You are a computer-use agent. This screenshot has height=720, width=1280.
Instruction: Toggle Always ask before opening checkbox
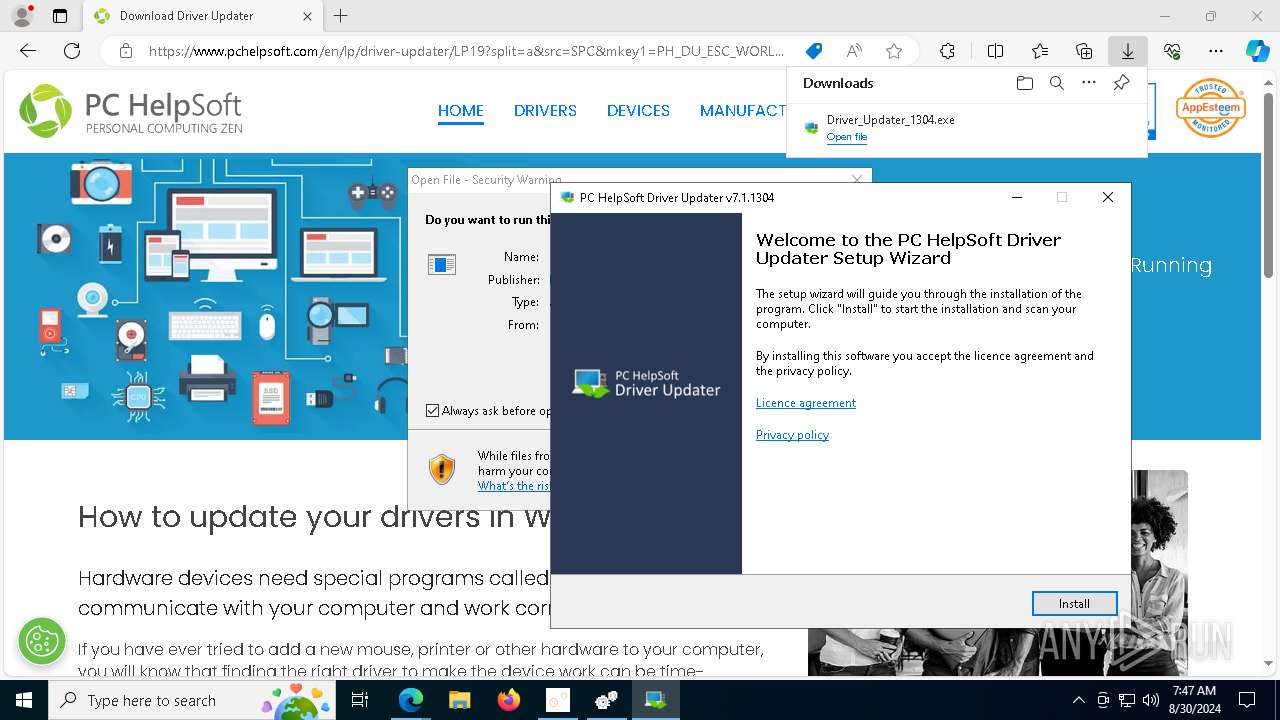click(x=432, y=410)
